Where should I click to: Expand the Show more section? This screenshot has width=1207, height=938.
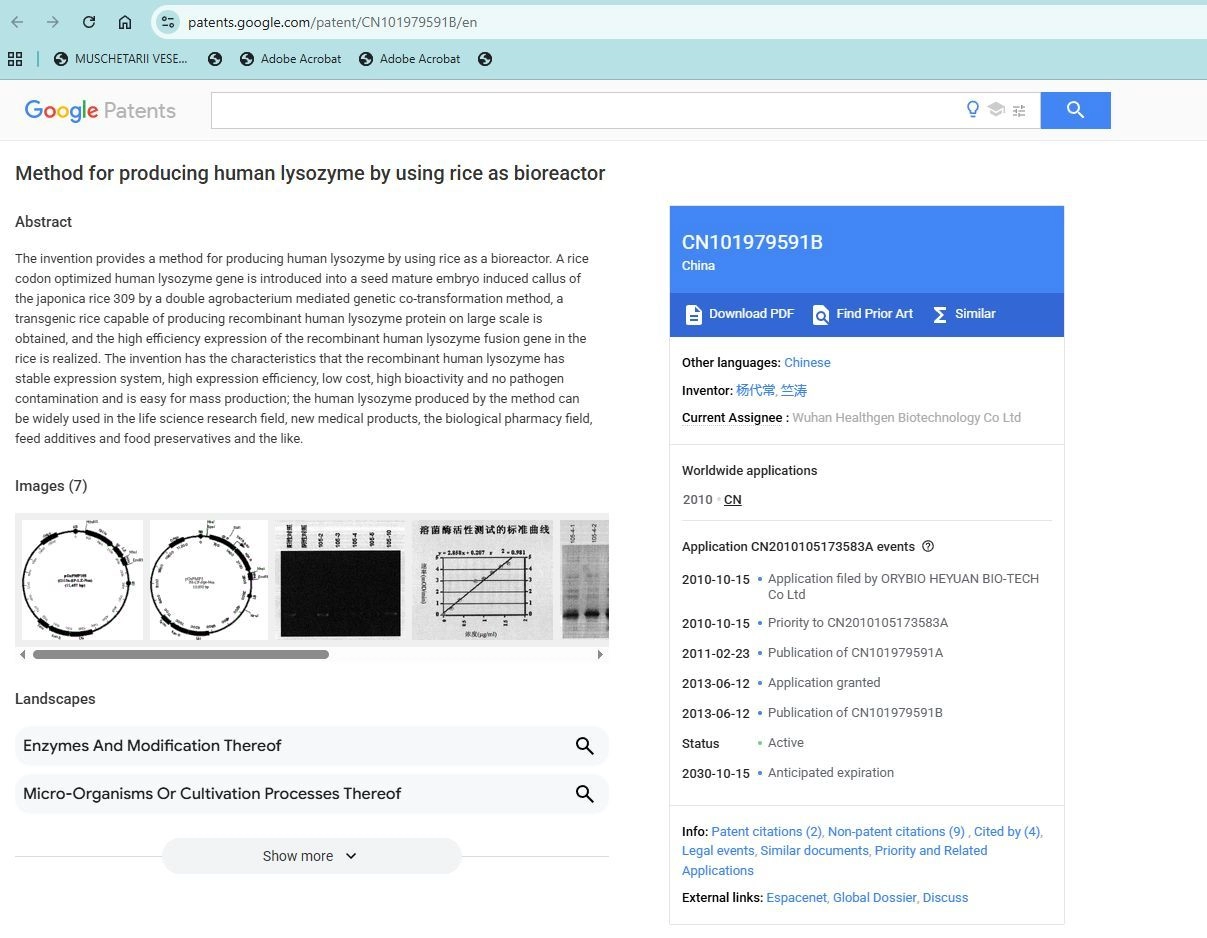tap(310, 856)
